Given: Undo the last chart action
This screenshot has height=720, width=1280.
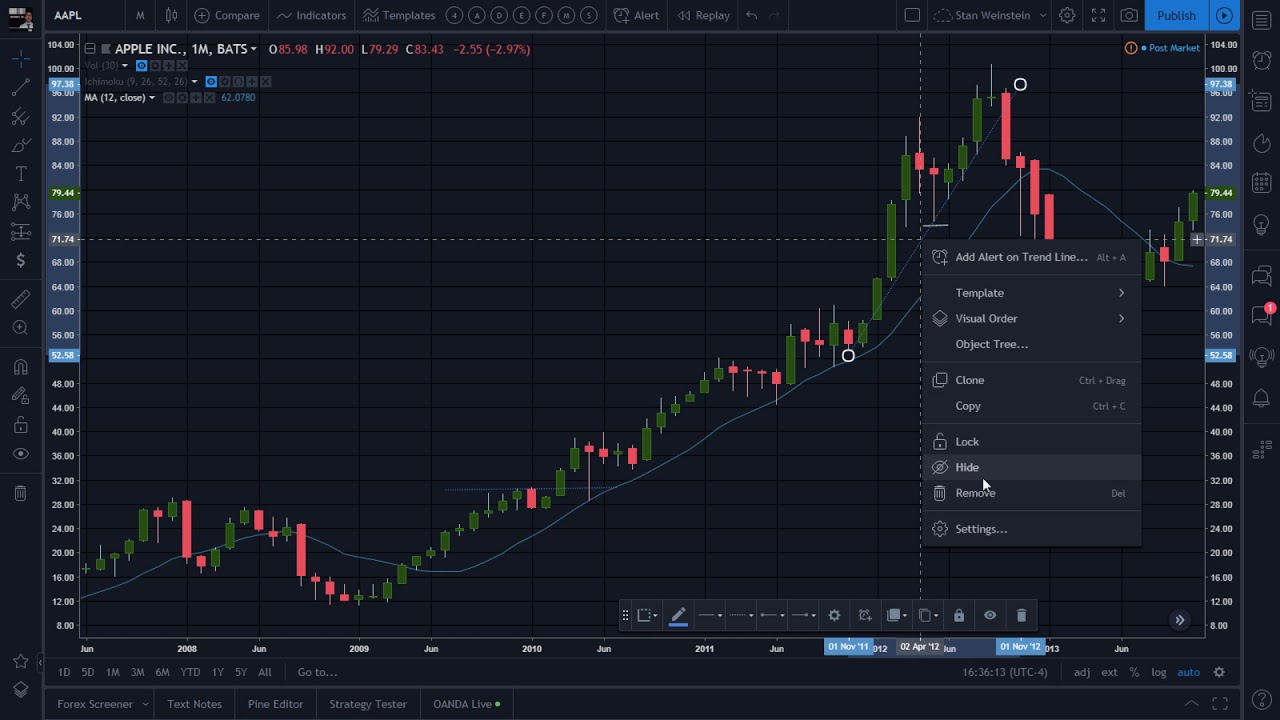Looking at the screenshot, I should [751, 15].
